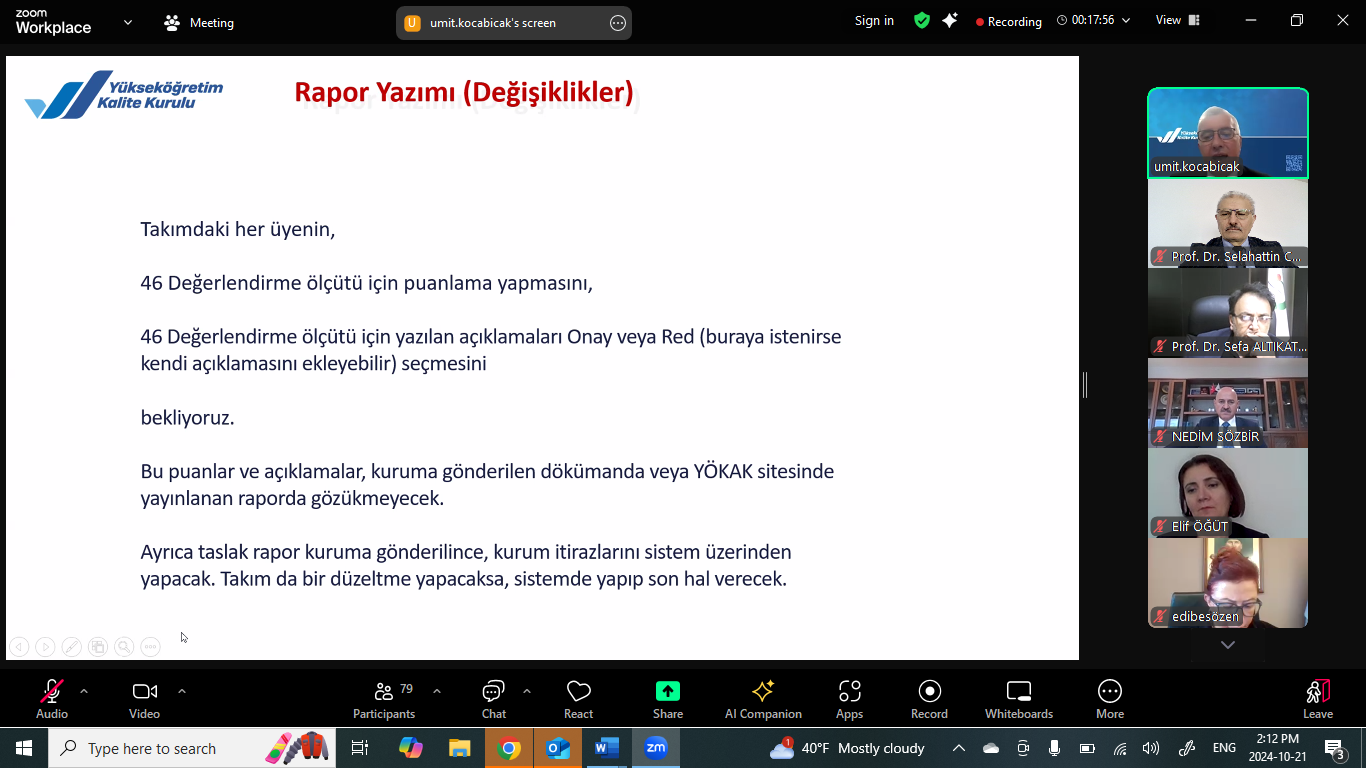The height and width of the screenshot is (768, 1366).
Task: Start screen sharing with Share button
Action: [668, 699]
